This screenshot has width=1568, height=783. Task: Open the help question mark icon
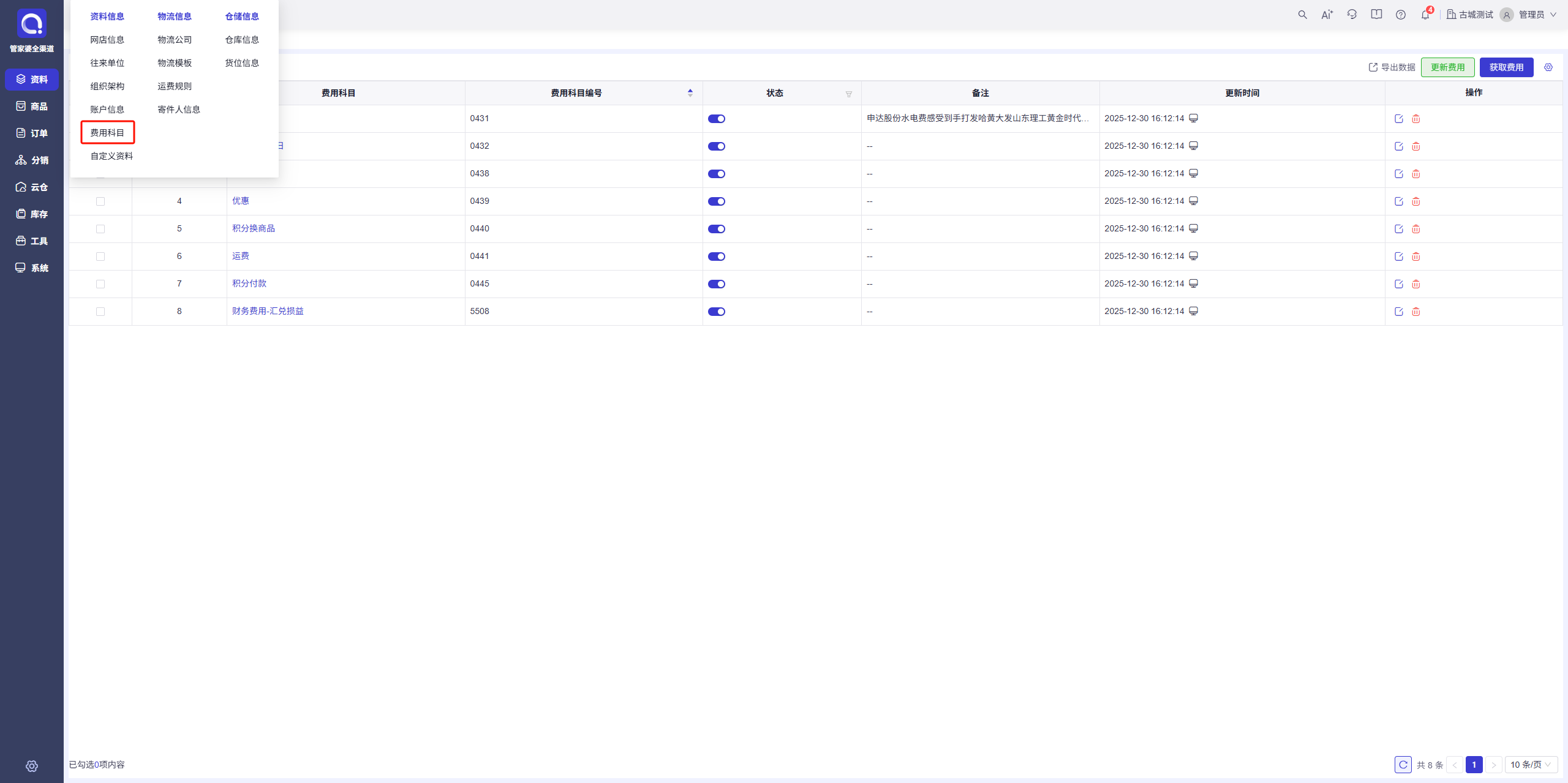[1401, 15]
